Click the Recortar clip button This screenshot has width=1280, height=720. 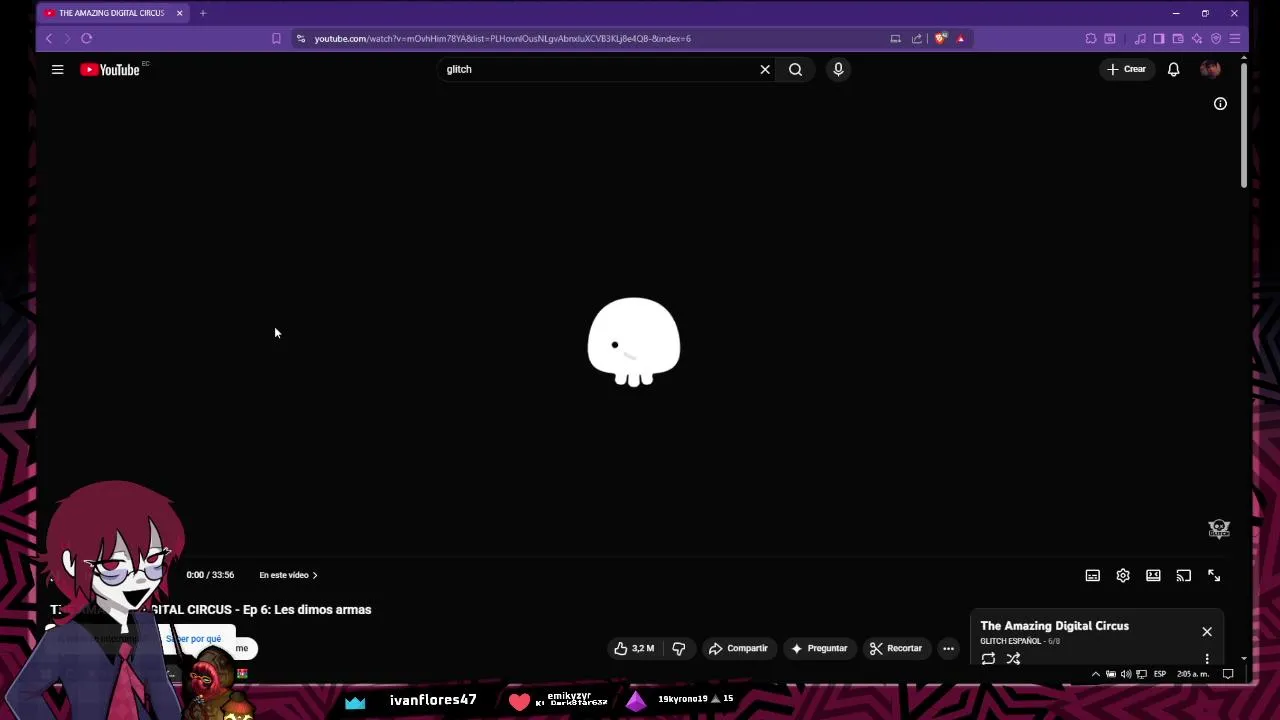click(896, 648)
